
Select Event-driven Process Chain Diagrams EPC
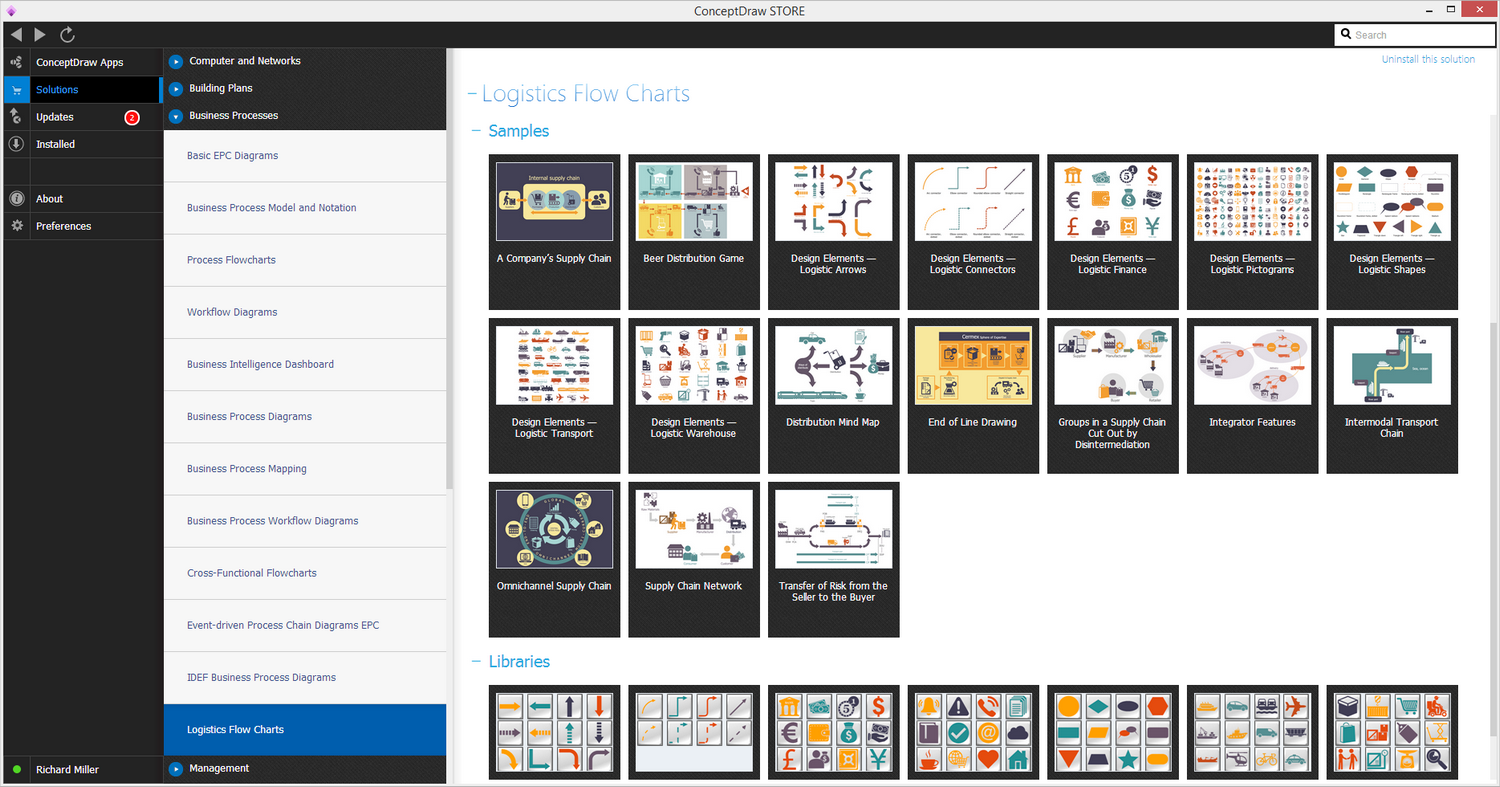305,625
